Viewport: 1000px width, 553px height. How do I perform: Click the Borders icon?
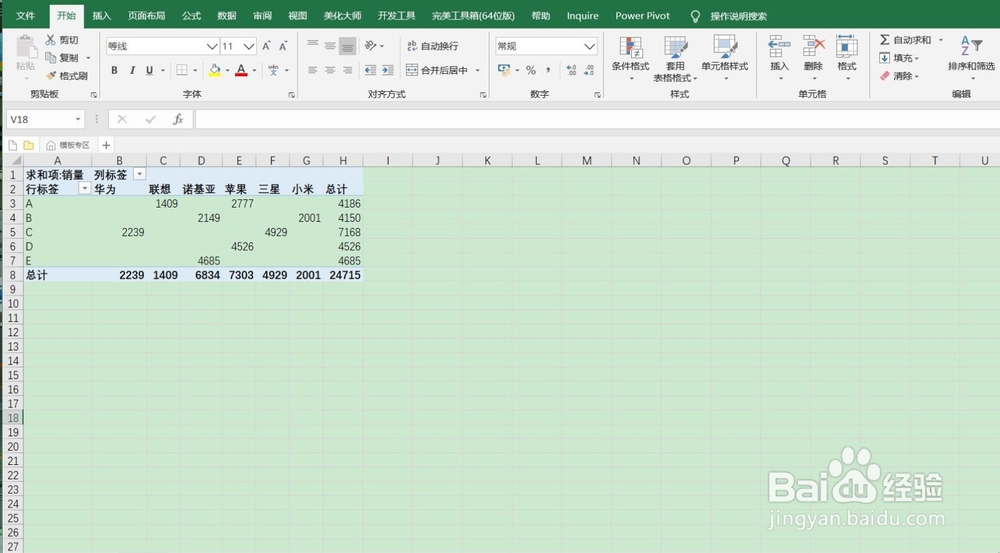182,70
